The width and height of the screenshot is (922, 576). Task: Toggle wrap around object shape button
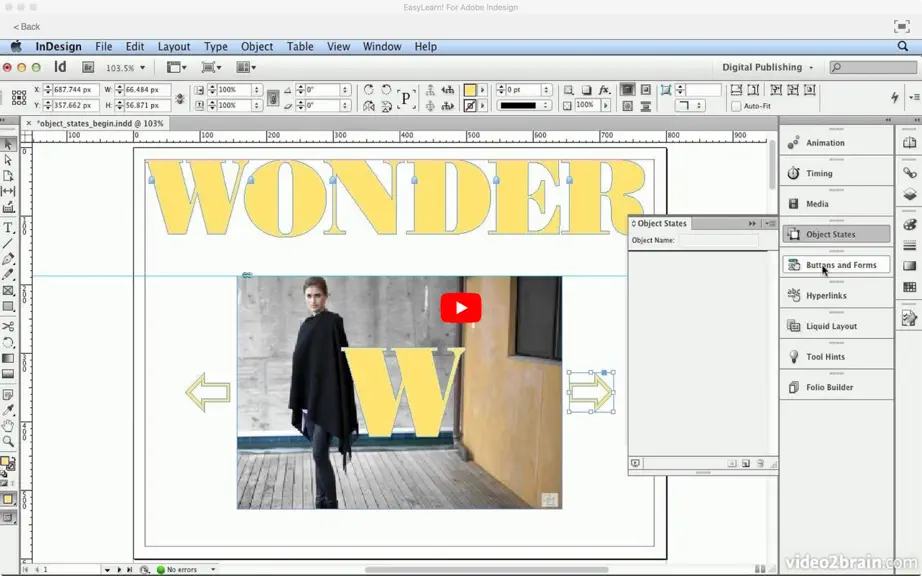[627, 106]
